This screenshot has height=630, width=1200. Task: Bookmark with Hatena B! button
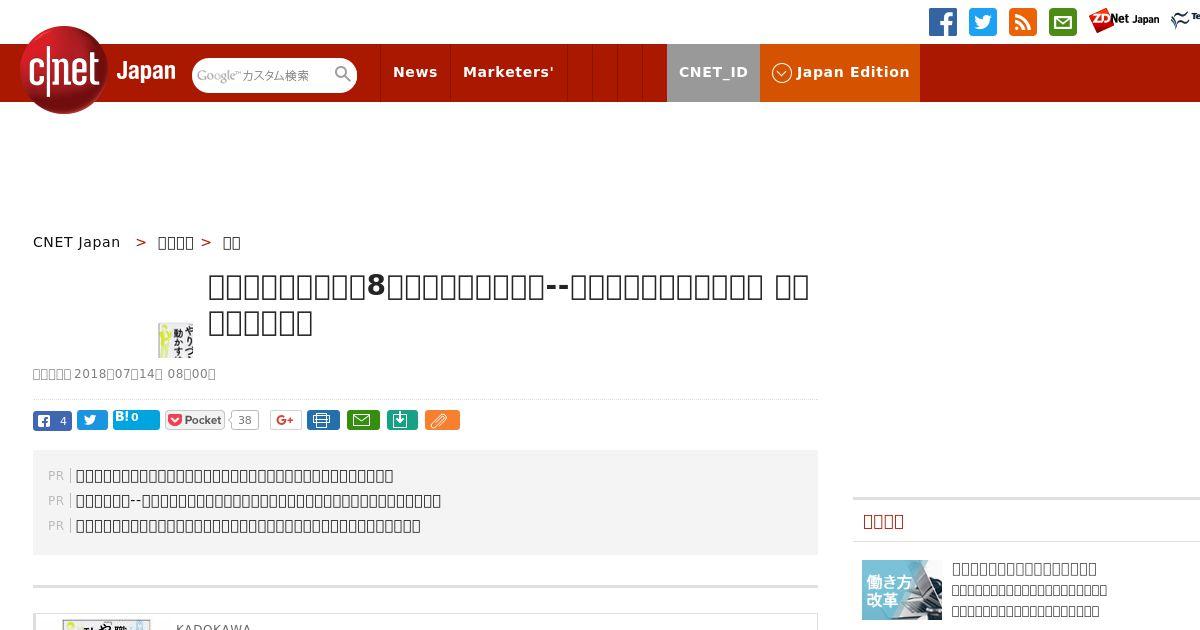(x=136, y=420)
